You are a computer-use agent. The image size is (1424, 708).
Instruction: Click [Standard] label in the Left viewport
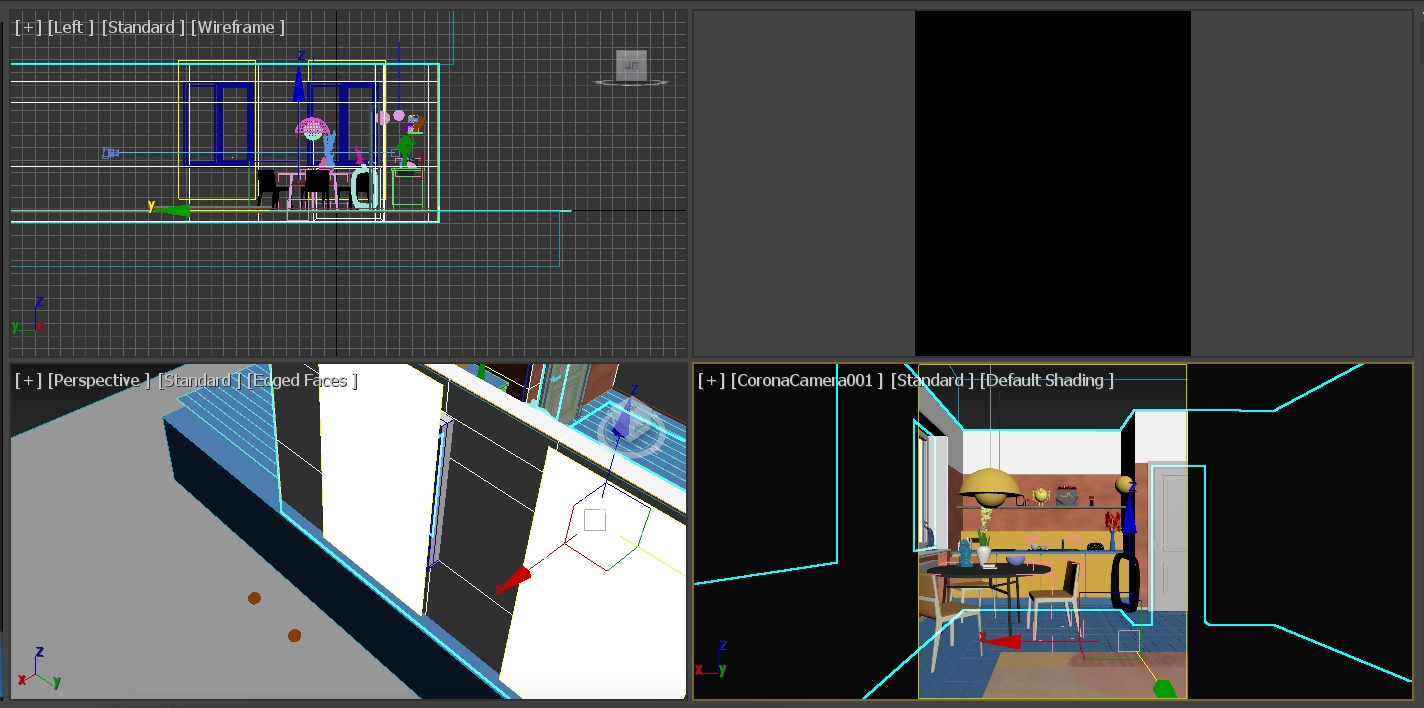tap(143, 27)
